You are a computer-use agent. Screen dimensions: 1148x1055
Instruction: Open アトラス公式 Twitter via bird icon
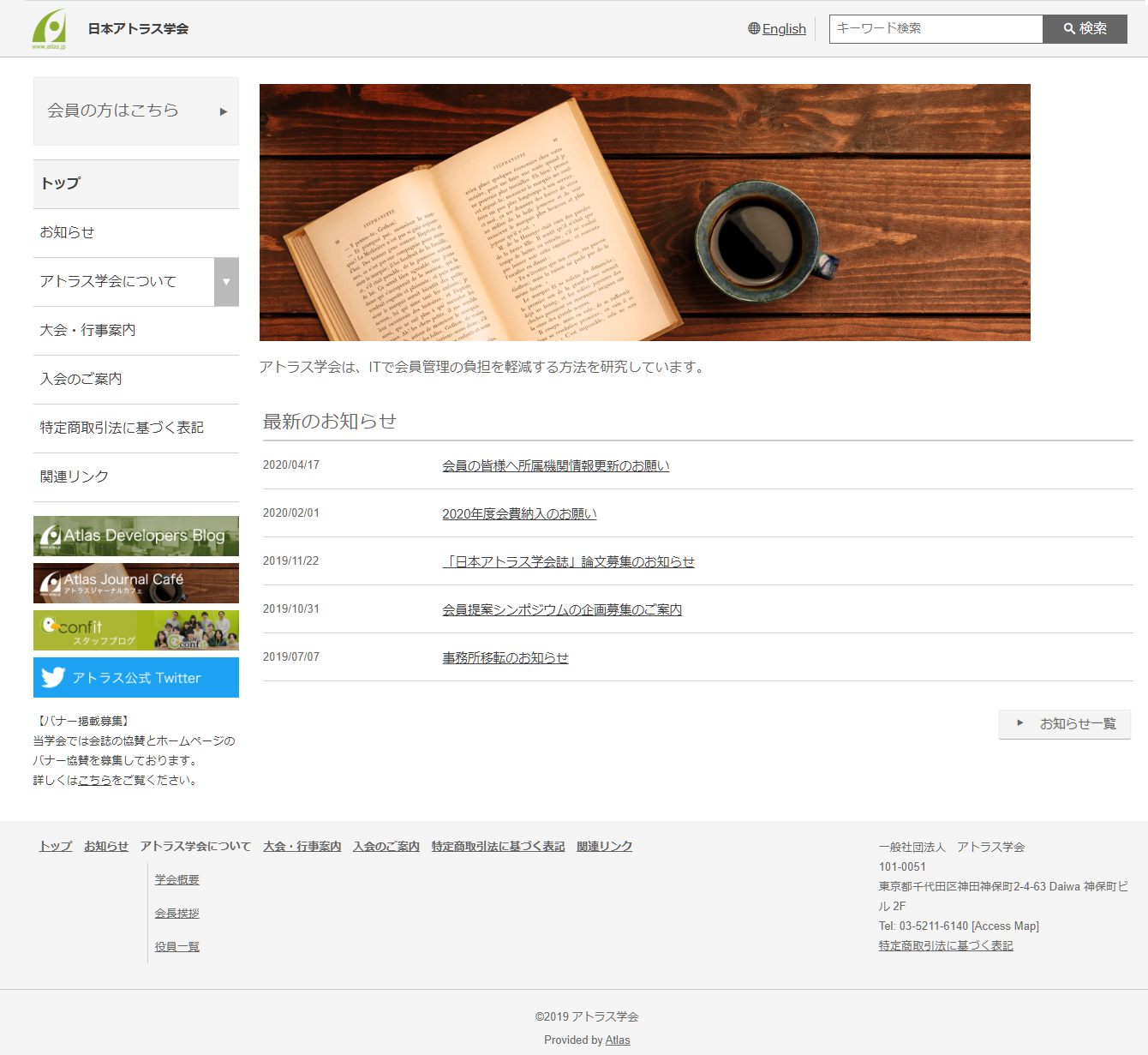coord(52,677)
